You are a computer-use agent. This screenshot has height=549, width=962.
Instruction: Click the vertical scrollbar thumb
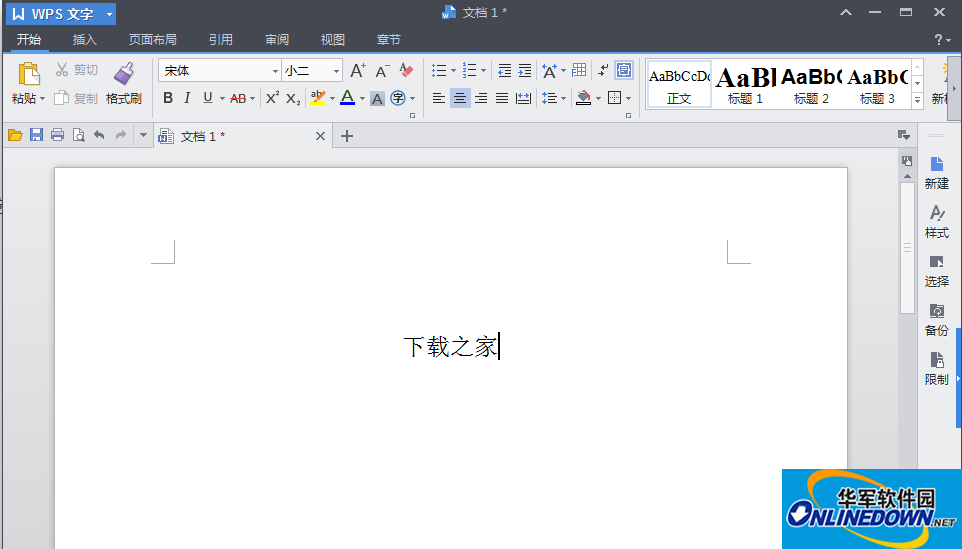[907, 248]
